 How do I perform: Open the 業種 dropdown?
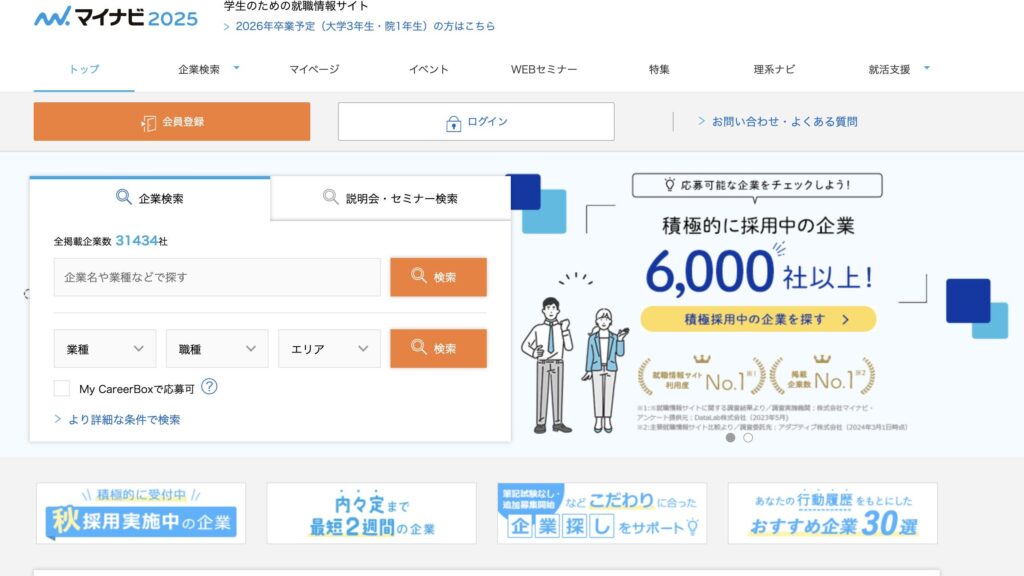click(x=105, y=349)
